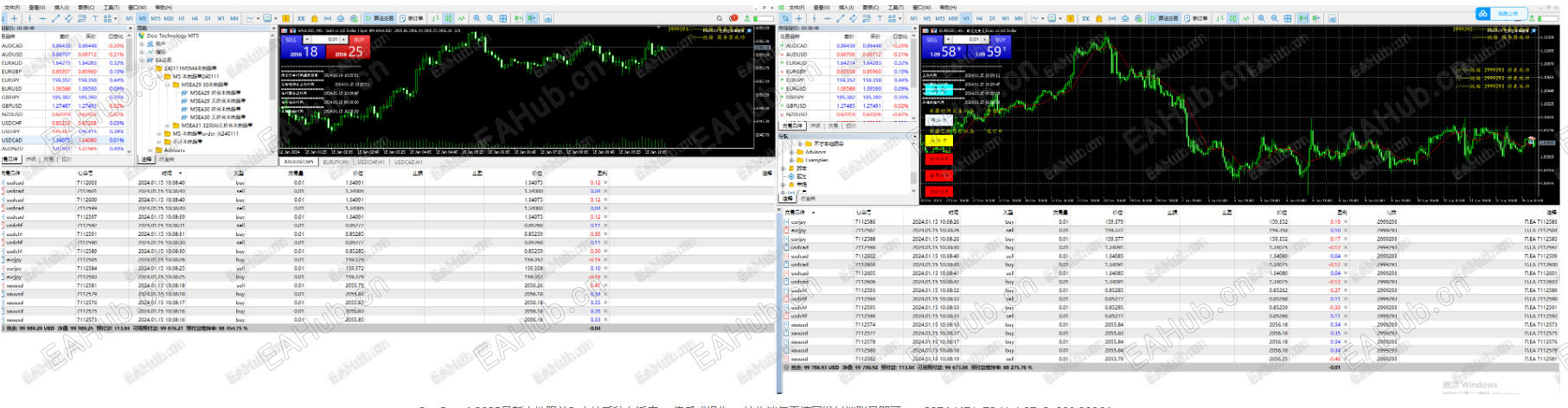Click the tile windows grid icon in right toolbar
Screen dimensions: 1568x408
[1288, 18]
